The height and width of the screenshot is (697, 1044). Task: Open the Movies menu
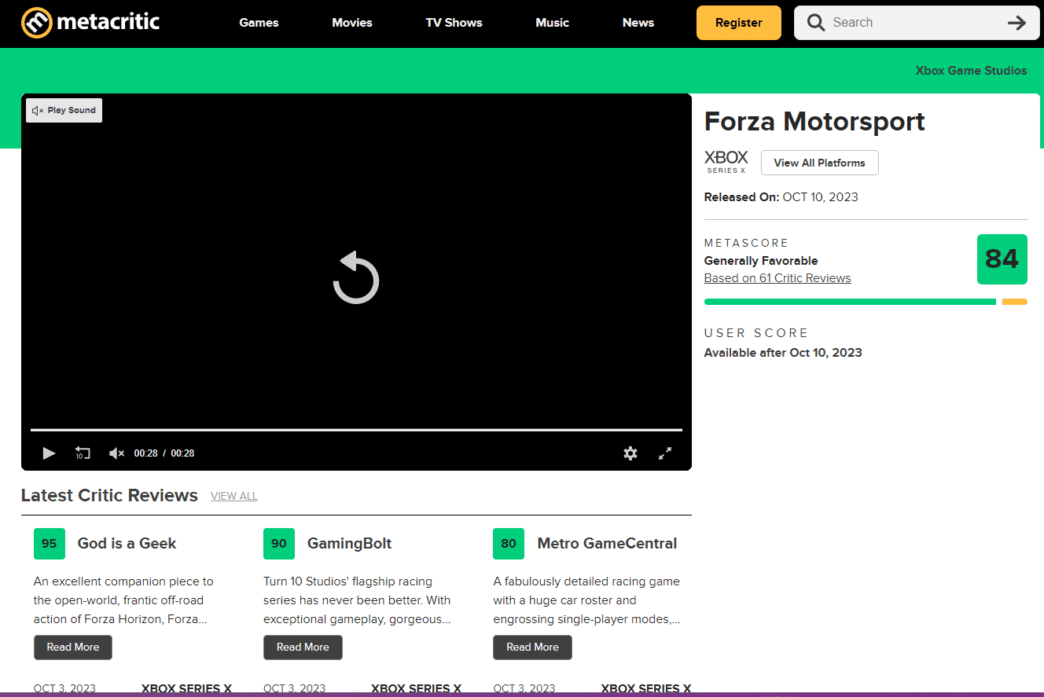[x=352, y=23]
